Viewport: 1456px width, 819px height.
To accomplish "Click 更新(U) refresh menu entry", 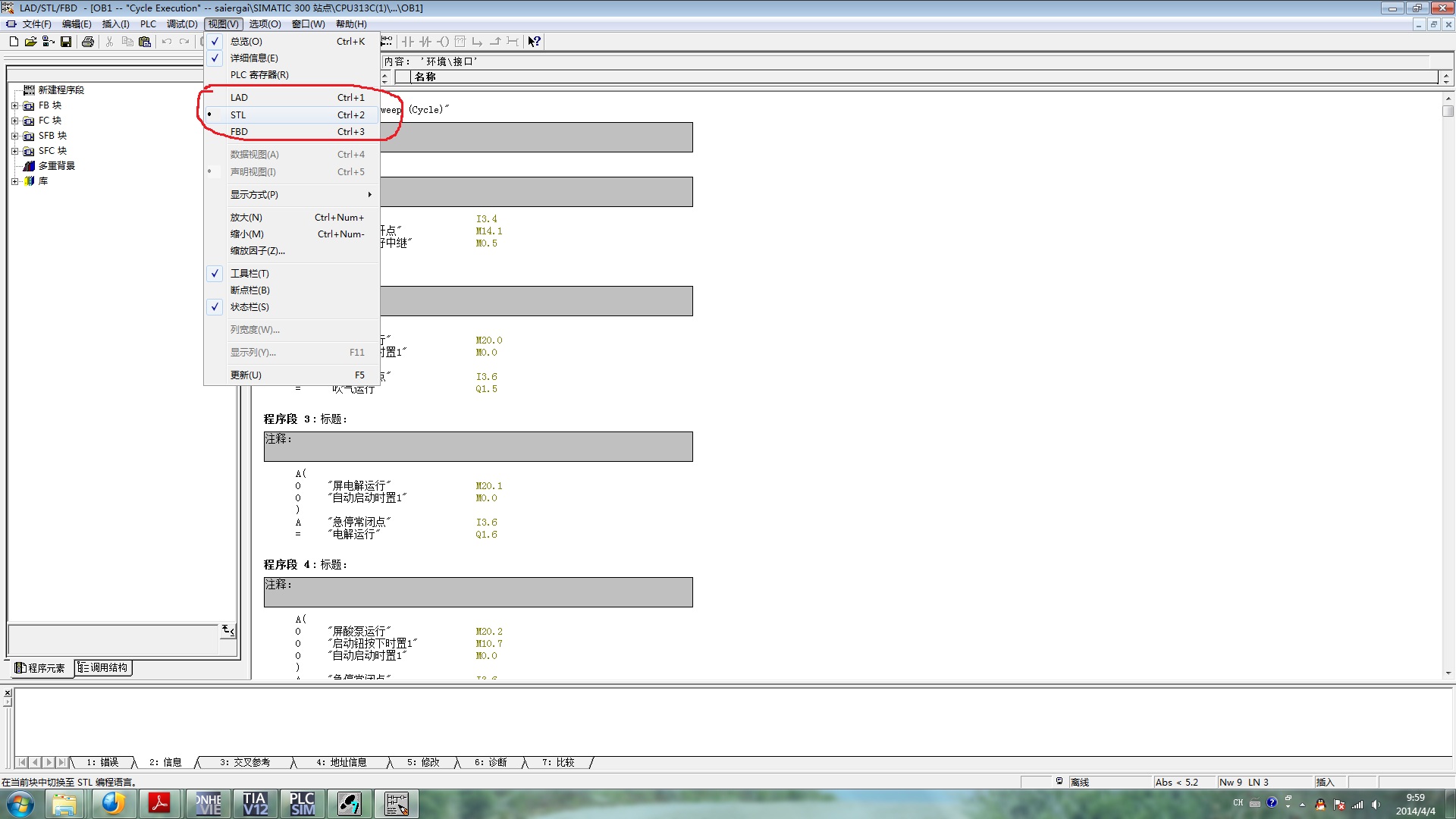I will 246,375.
